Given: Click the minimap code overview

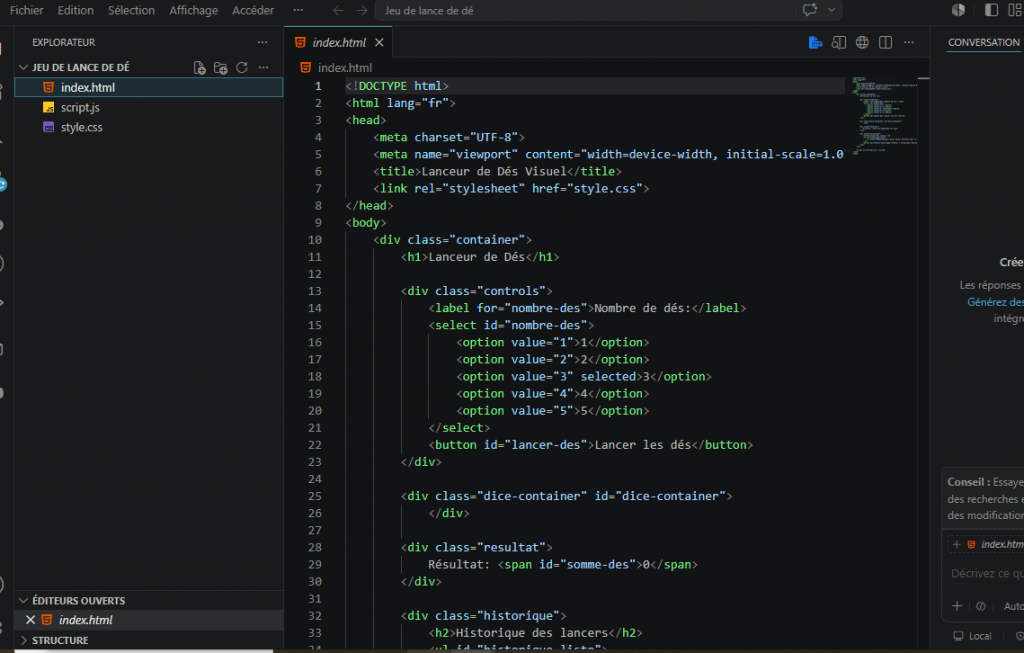Looking at the screenshot, I should 884,115.
